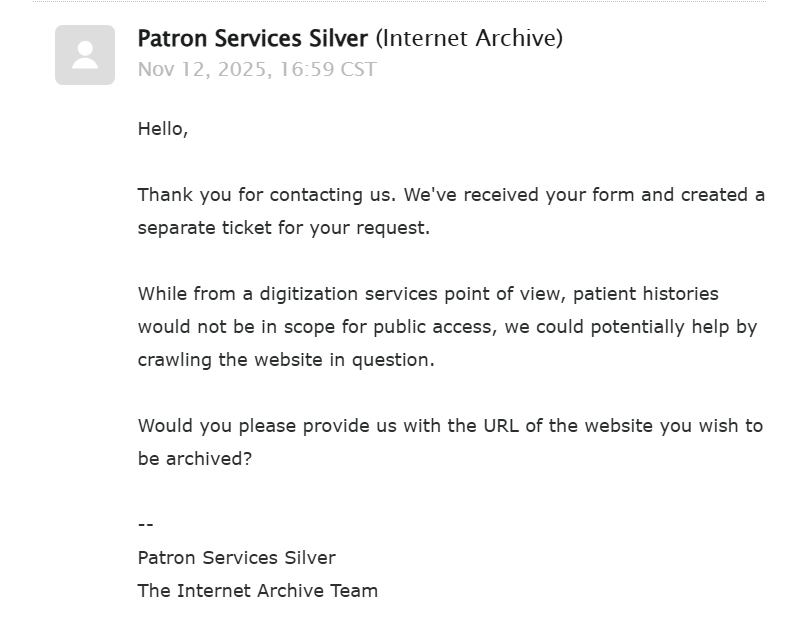Click the sender's gray avatar placeholder icon
This screenshot has height=620, width=804.
[x=85, y=55]
